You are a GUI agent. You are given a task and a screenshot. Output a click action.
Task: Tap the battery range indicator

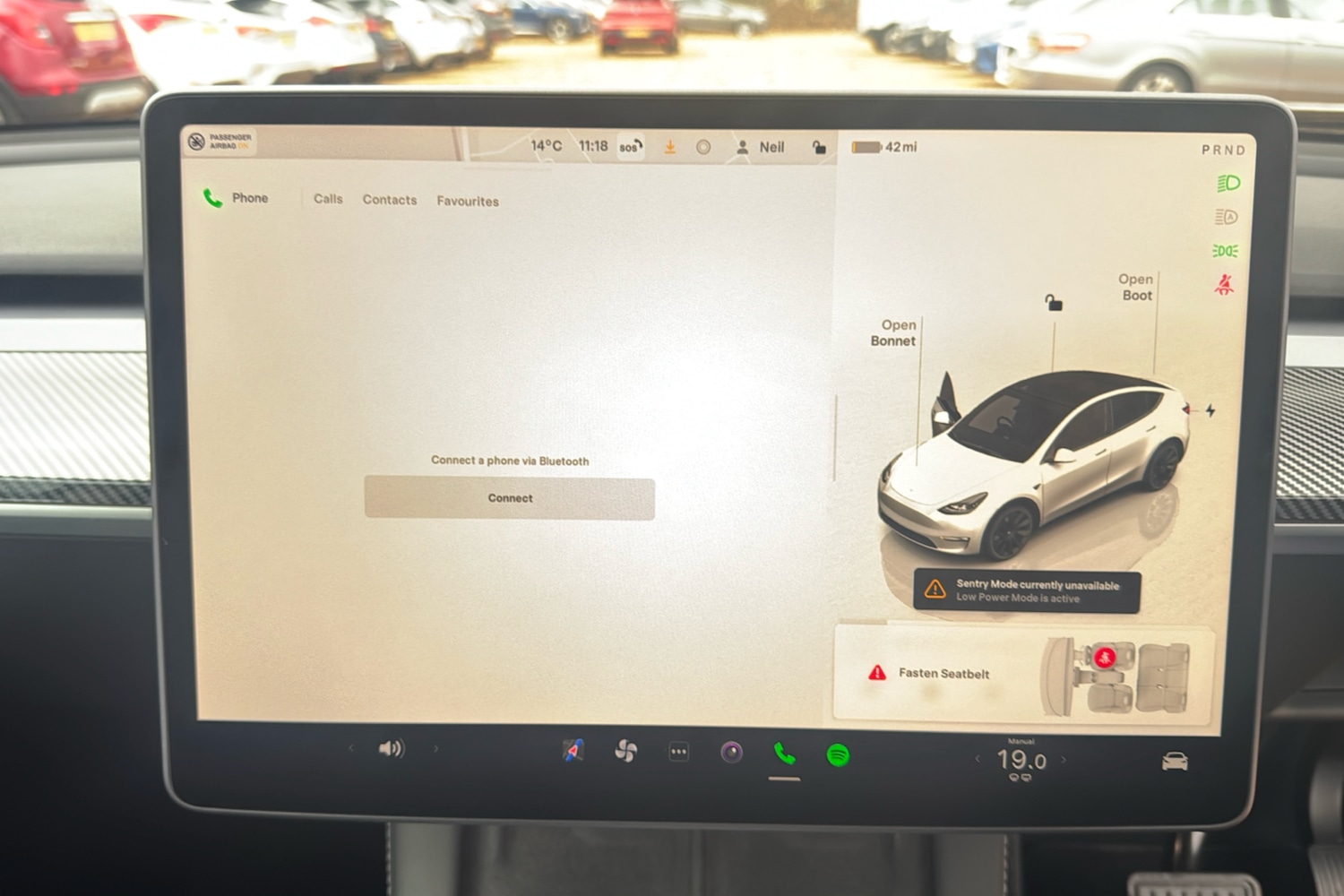[883, 146]
